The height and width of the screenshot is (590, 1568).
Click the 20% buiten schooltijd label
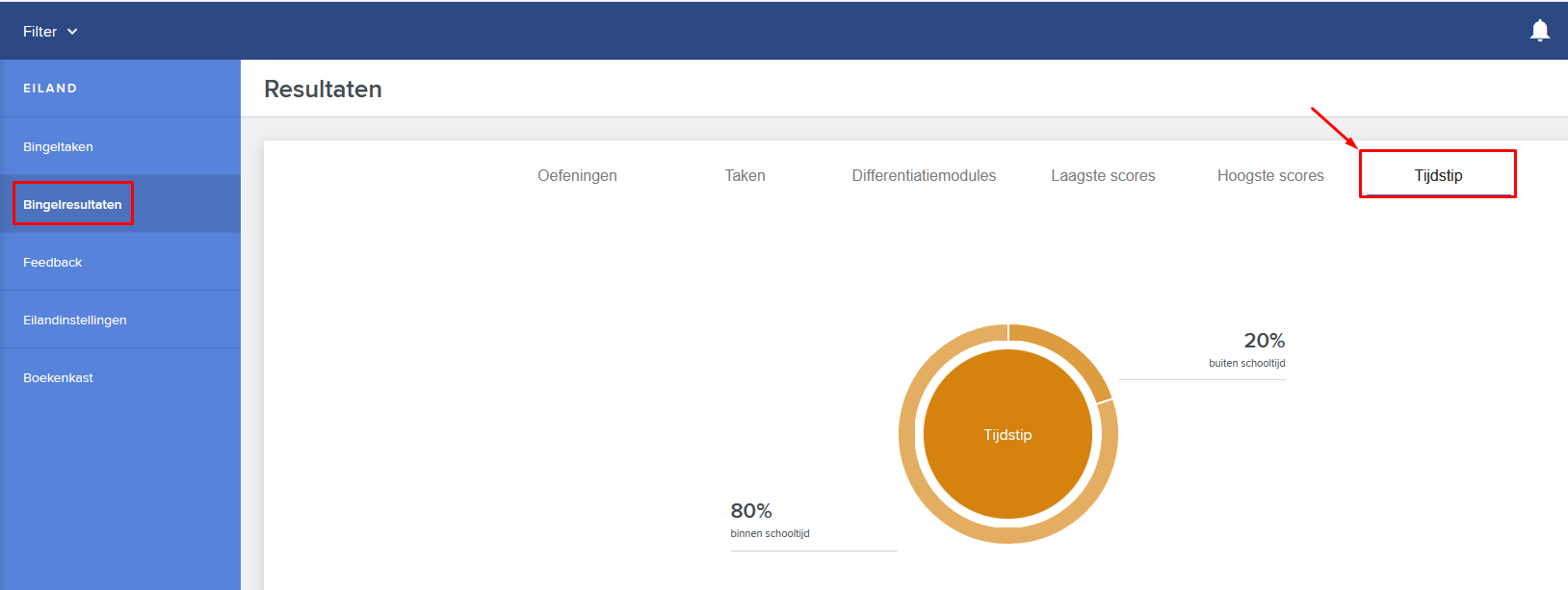pyautogui.click(x=1246, y=350)
